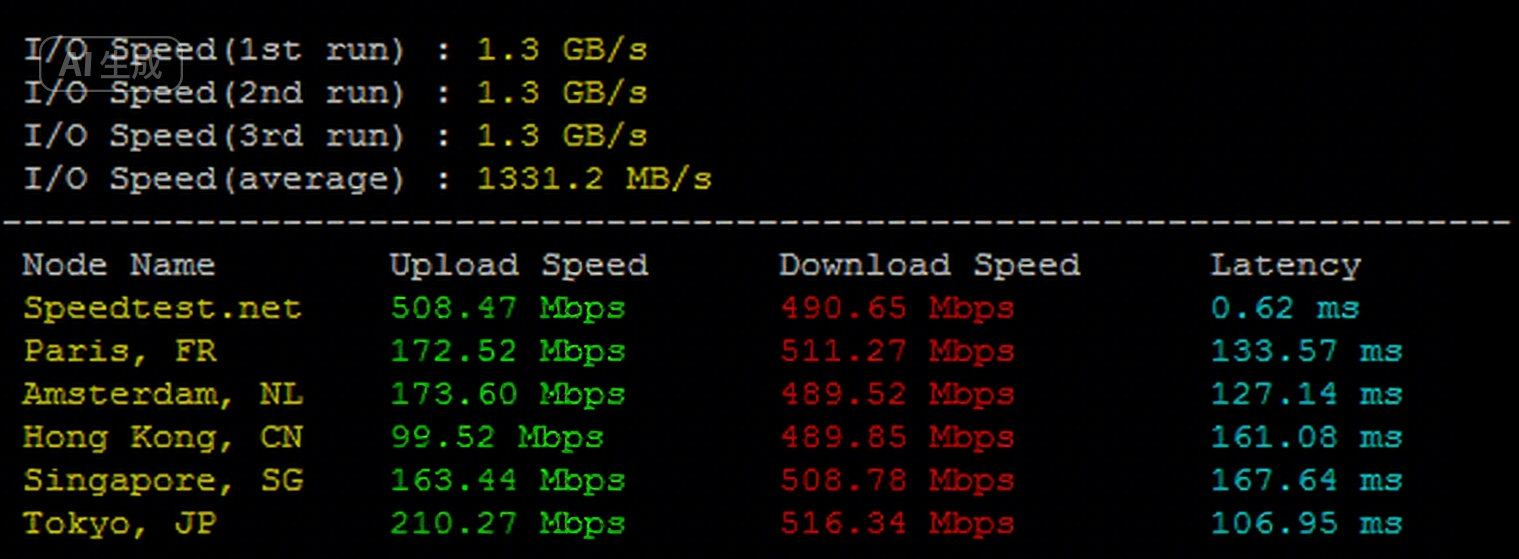Select the Speedtest.net node name

(x=162, y=308)
